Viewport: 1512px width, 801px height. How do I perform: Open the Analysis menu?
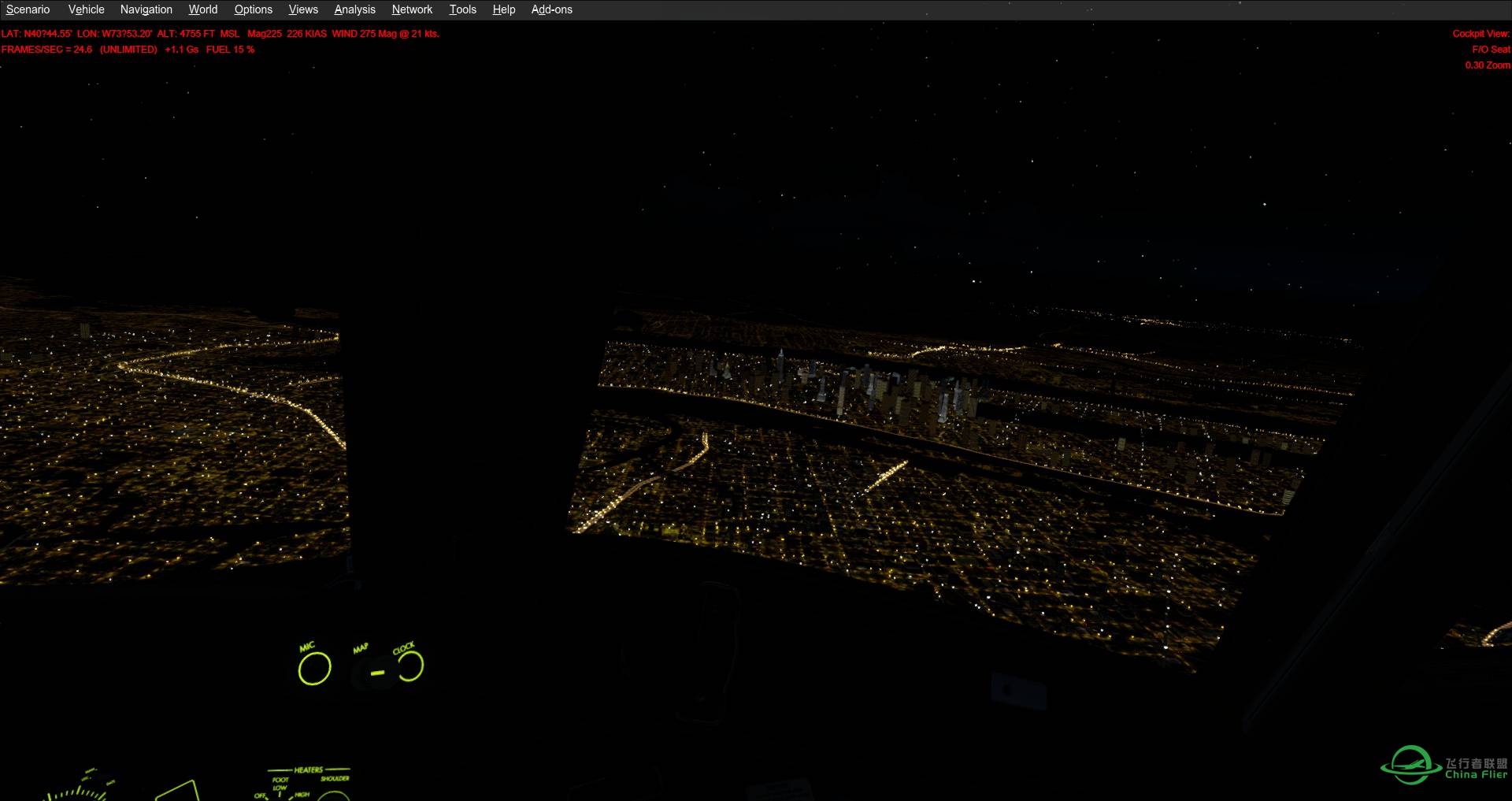click(x=354, y=9)
